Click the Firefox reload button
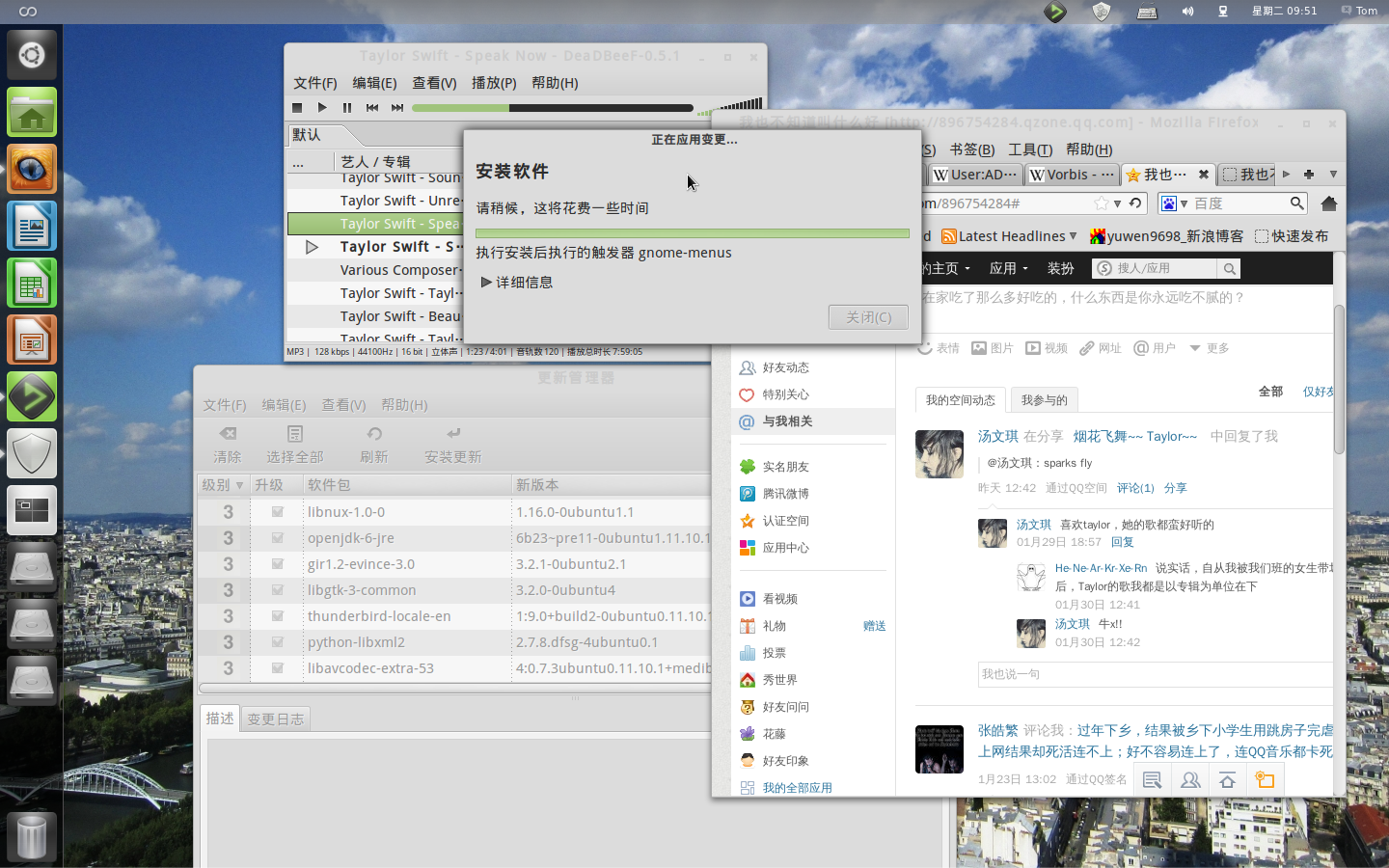This screenshot has width=1389, height=868. coord(1136,203)
